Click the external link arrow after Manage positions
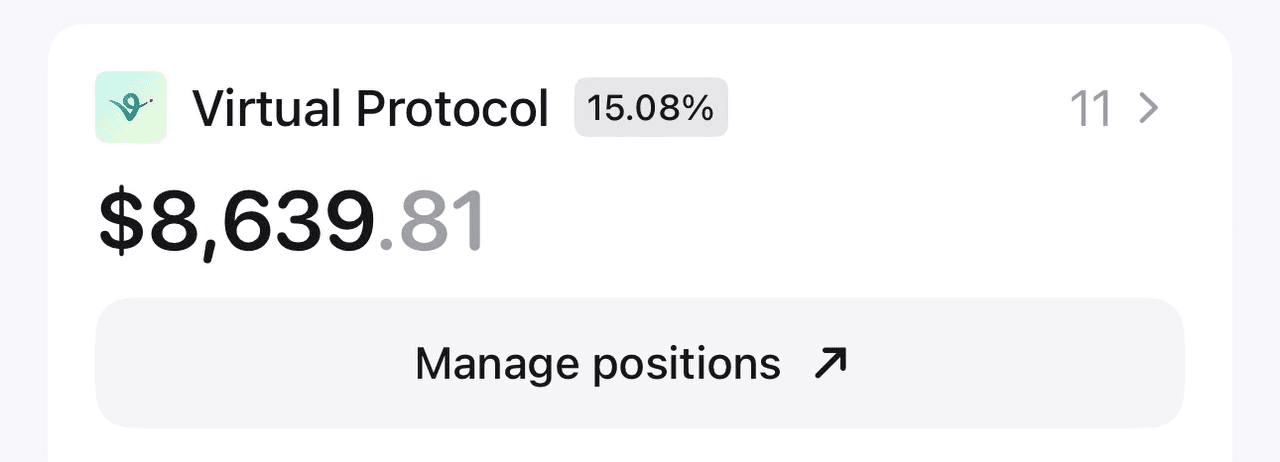This screenshot has height=462, width=1280. tap(830, 364)
